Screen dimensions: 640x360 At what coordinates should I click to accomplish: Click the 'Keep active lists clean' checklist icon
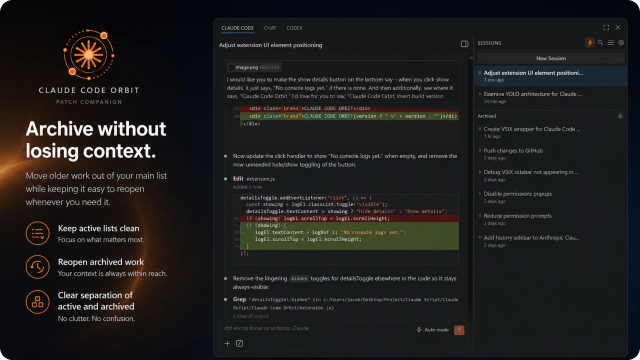[x=38, y=233]
